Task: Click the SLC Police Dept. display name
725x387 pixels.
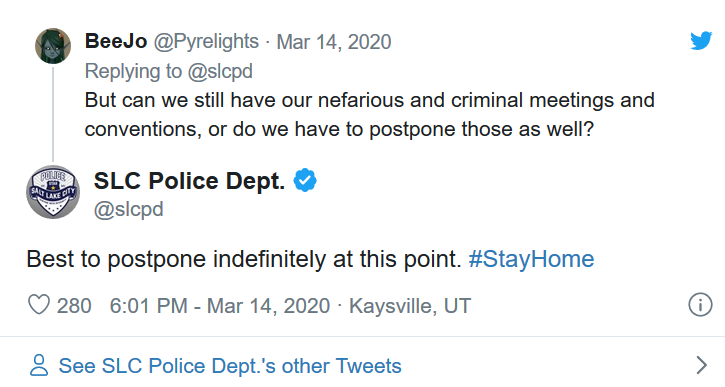Action: click(189, 180)
